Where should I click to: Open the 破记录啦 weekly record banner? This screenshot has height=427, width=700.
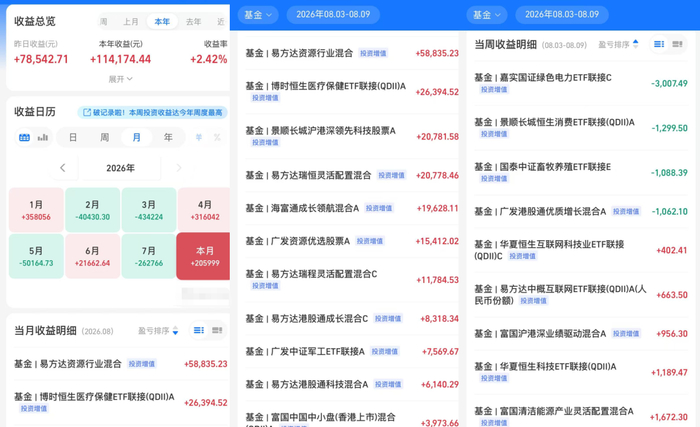point(153,113)
